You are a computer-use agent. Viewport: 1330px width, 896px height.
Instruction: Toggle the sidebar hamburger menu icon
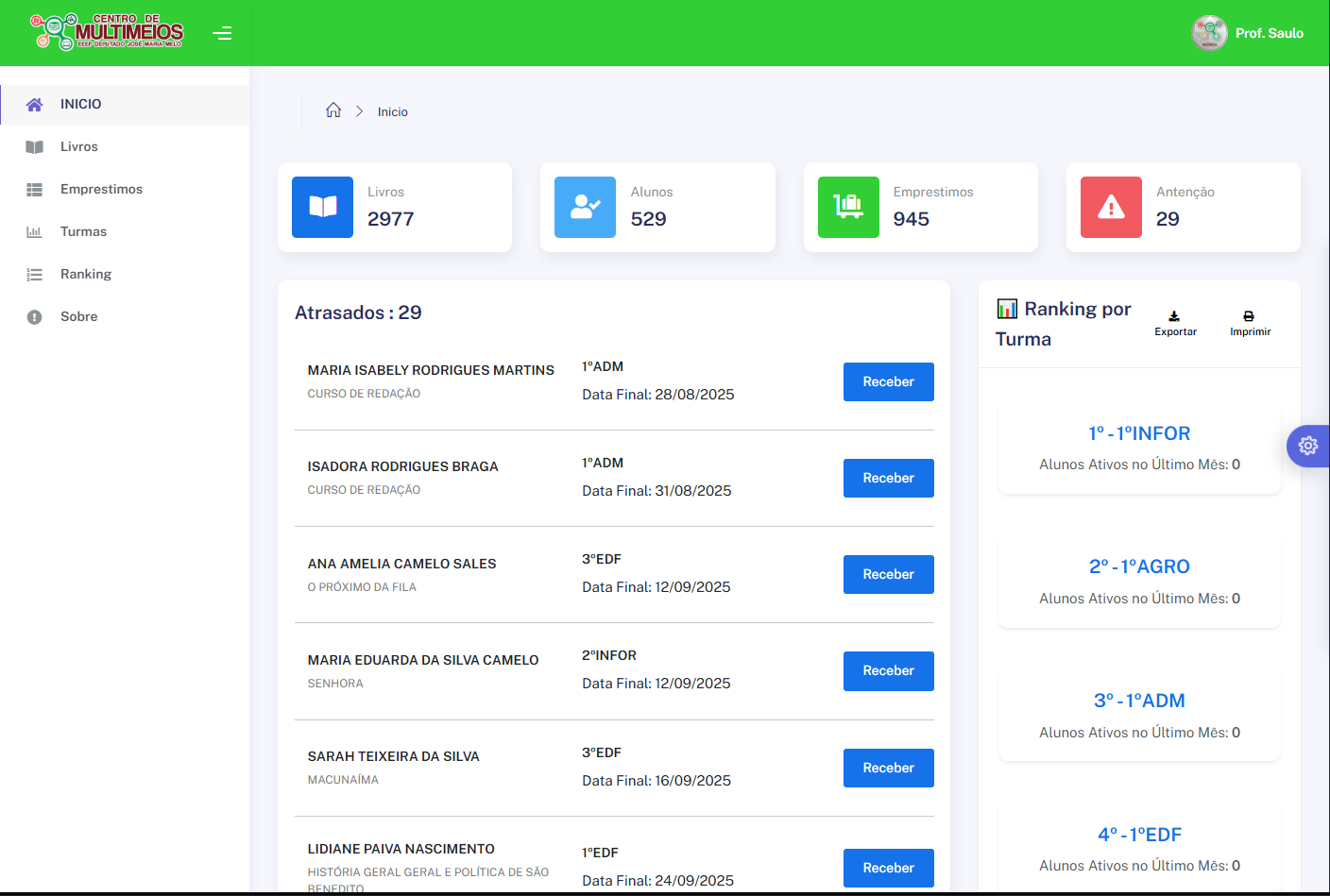pos(222,33)
